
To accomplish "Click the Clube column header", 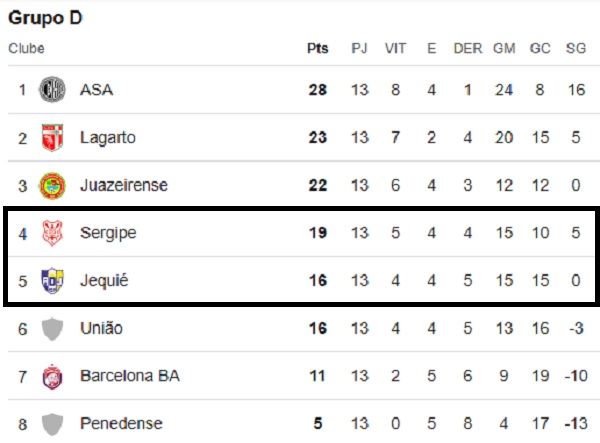I will (x=26, y=48).
